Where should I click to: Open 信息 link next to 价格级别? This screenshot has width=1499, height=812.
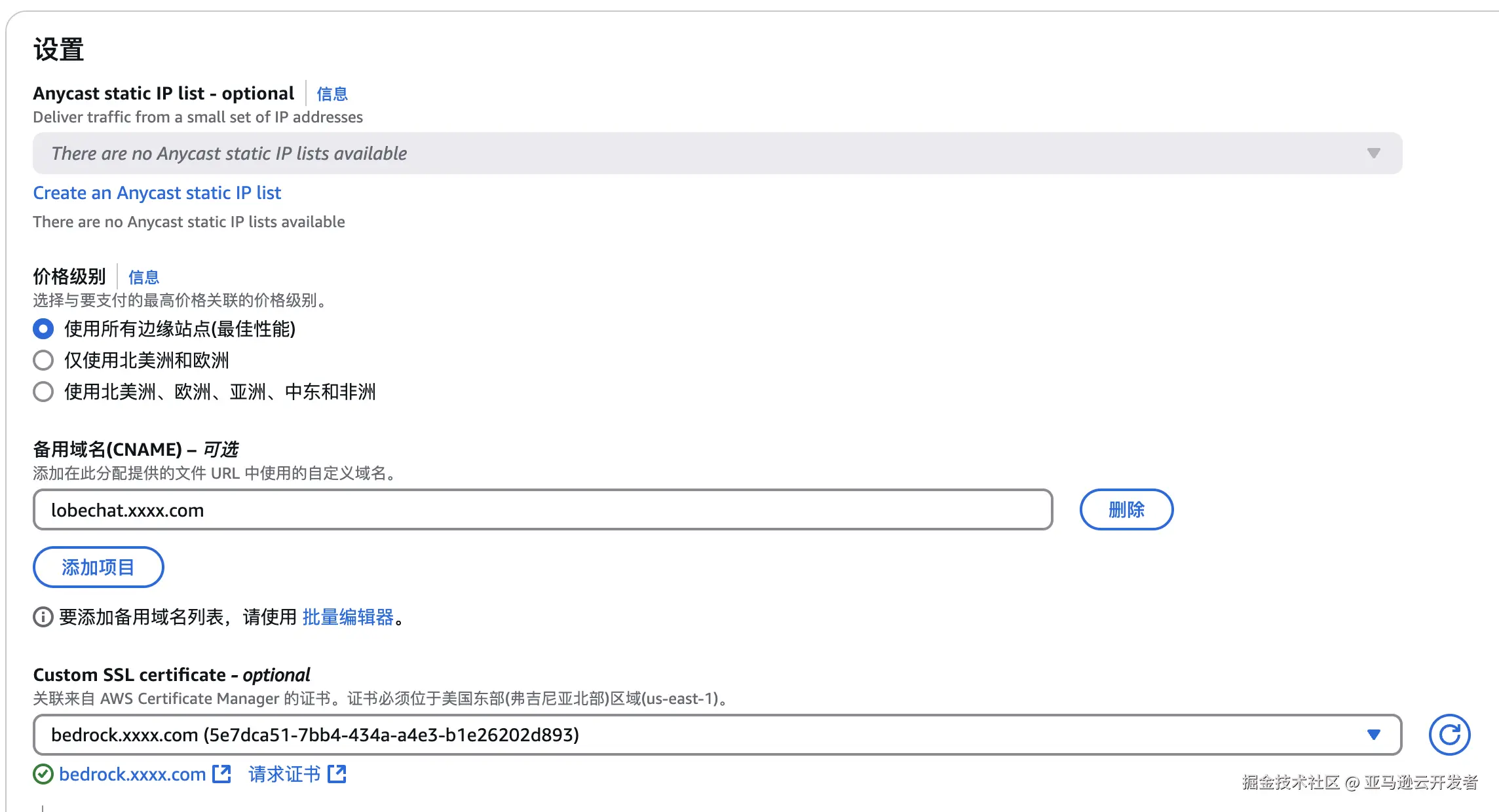[x=143, y=277]
